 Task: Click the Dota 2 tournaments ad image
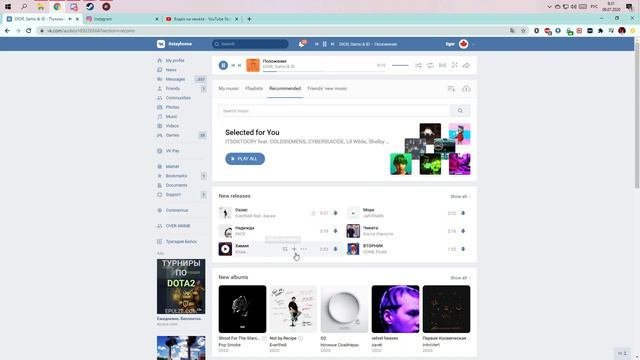pyautogui.click(x=181, y=287)
